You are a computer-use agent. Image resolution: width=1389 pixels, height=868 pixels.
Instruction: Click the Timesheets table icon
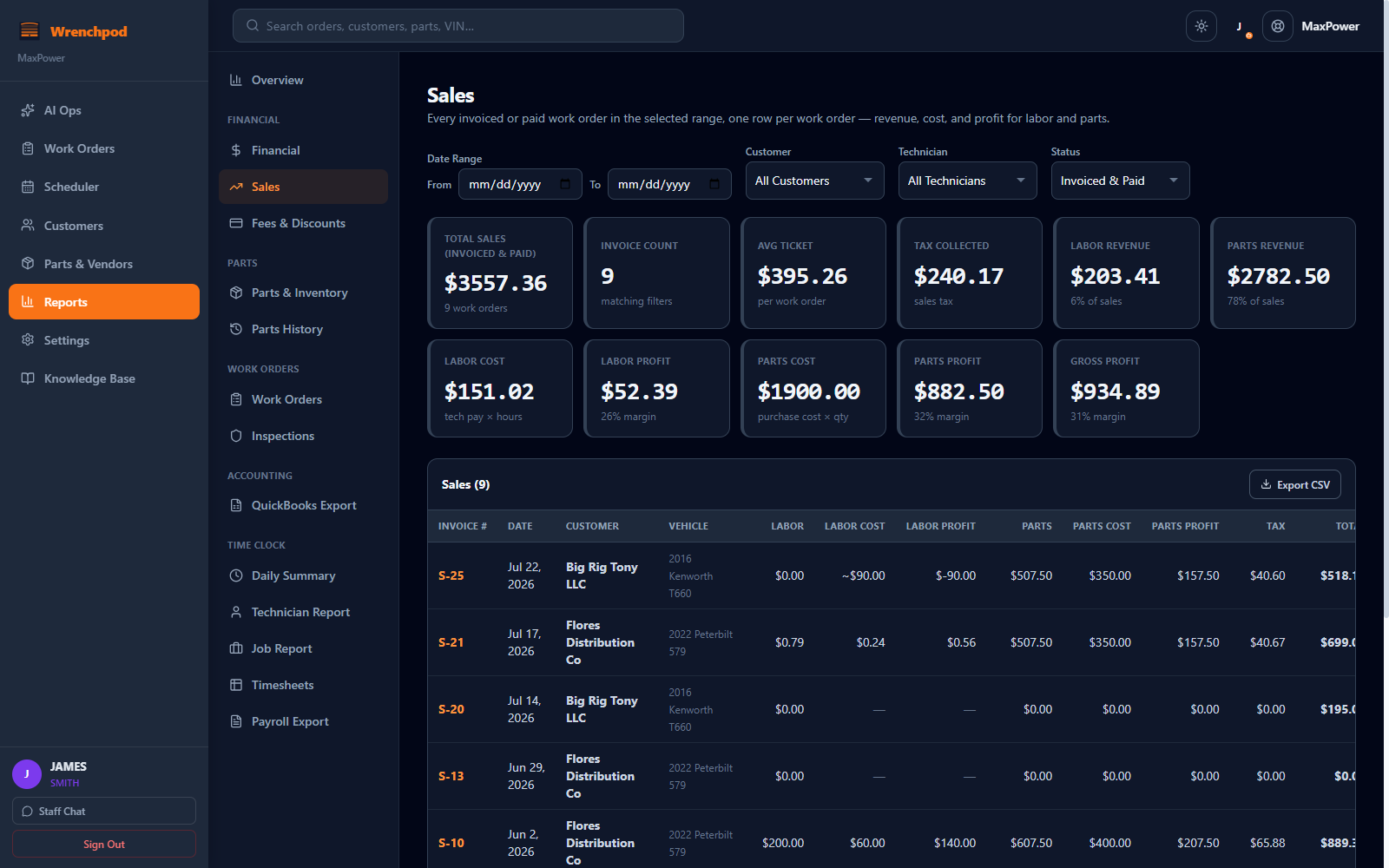[236, 685]
